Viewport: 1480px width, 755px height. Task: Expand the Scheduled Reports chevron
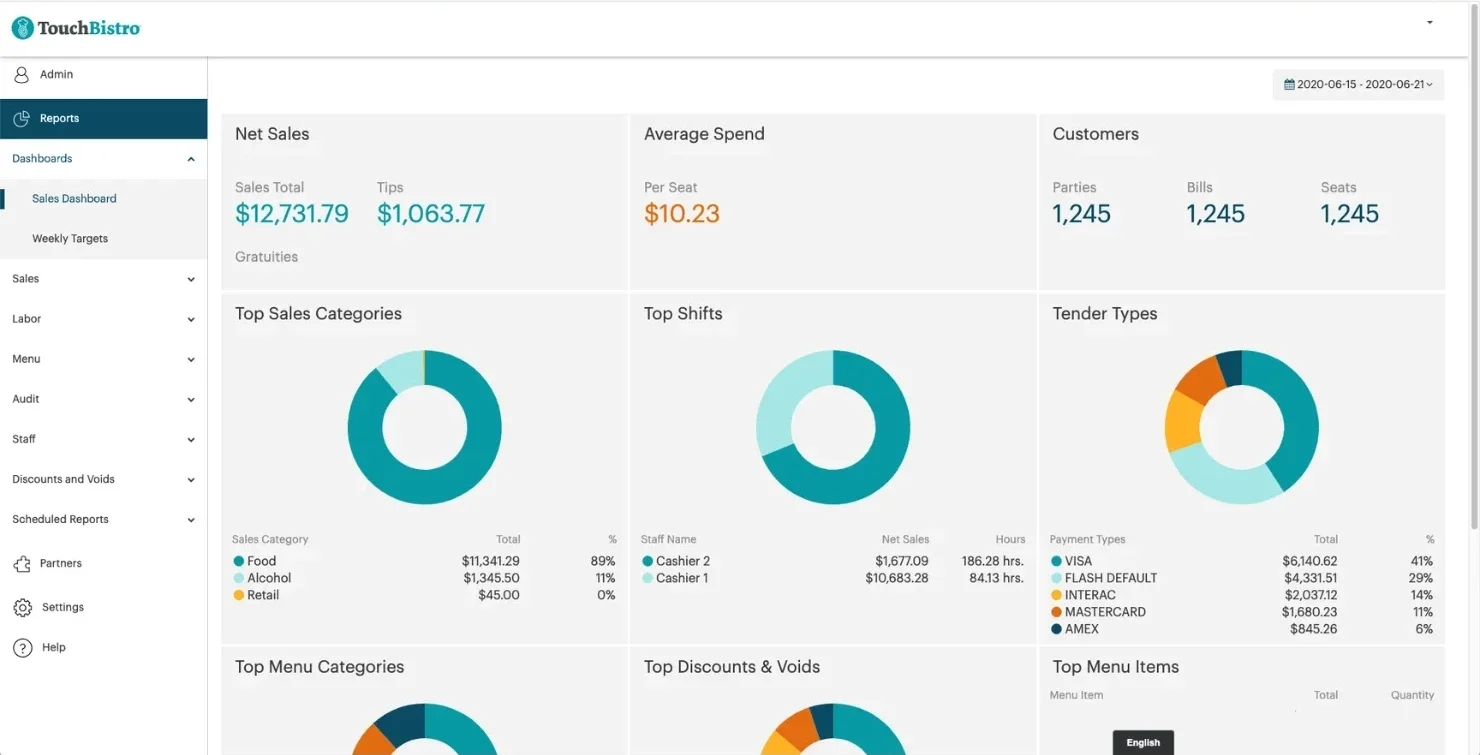point(191,520)
